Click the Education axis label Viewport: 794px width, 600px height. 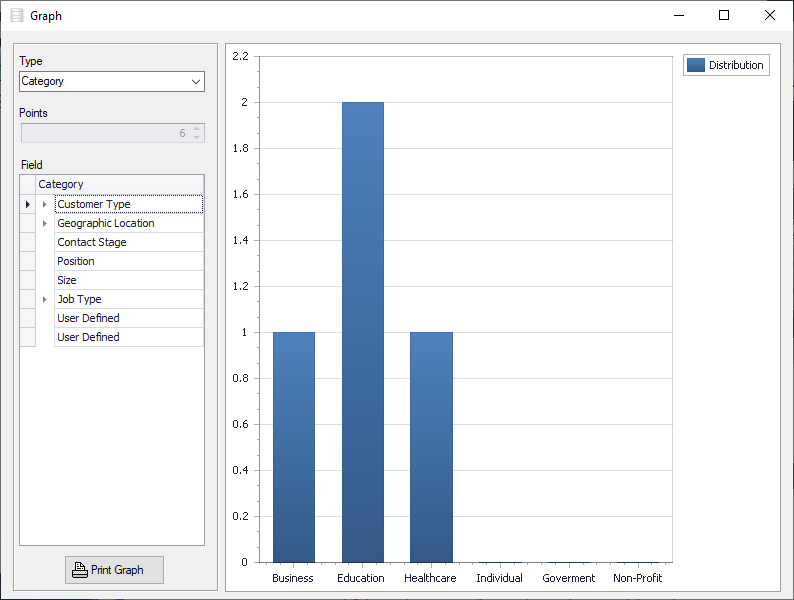(361, 578)
